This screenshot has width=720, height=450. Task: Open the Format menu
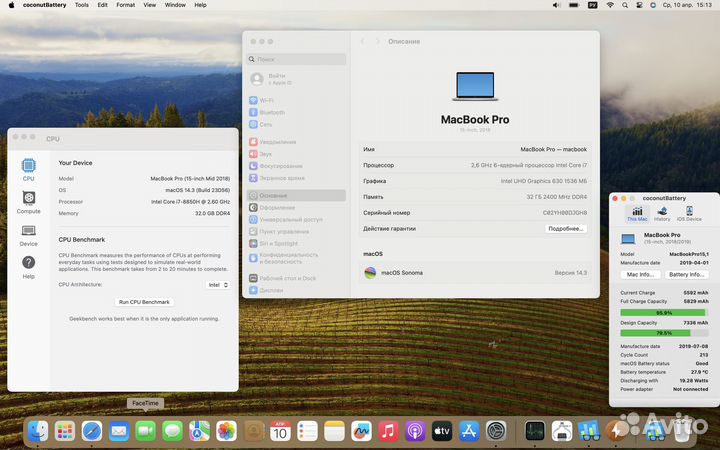[125, 5]
